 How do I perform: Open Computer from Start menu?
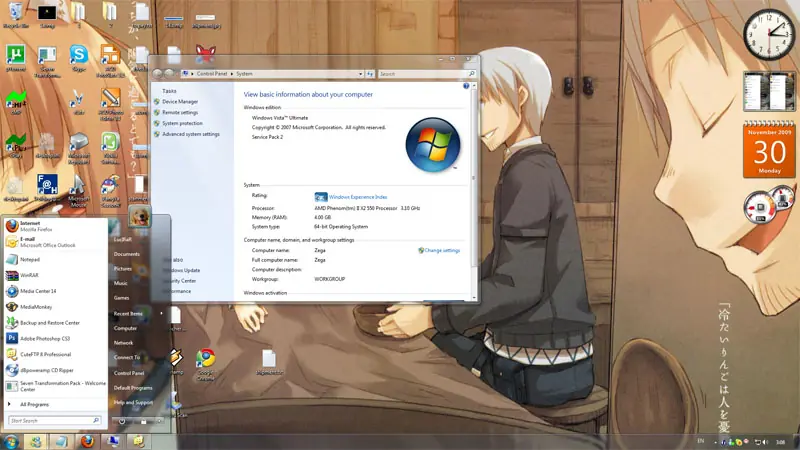click(x=125, y=329)
